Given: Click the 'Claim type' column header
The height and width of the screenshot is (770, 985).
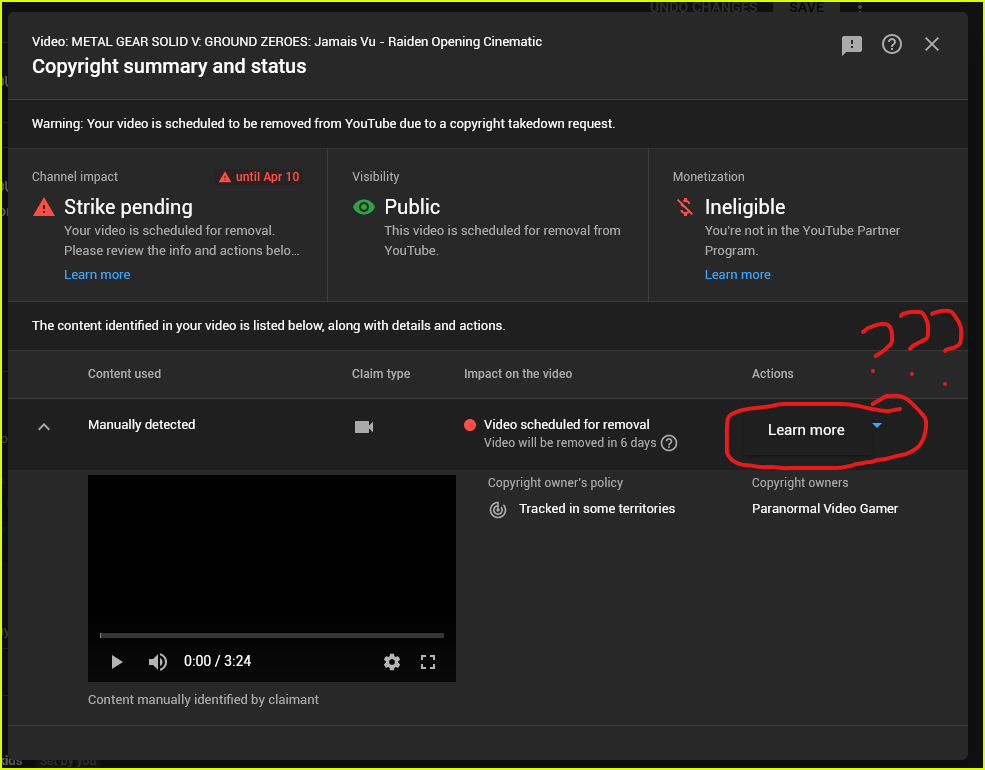Looking at the screenshot, I should click(x=381, y=374).
